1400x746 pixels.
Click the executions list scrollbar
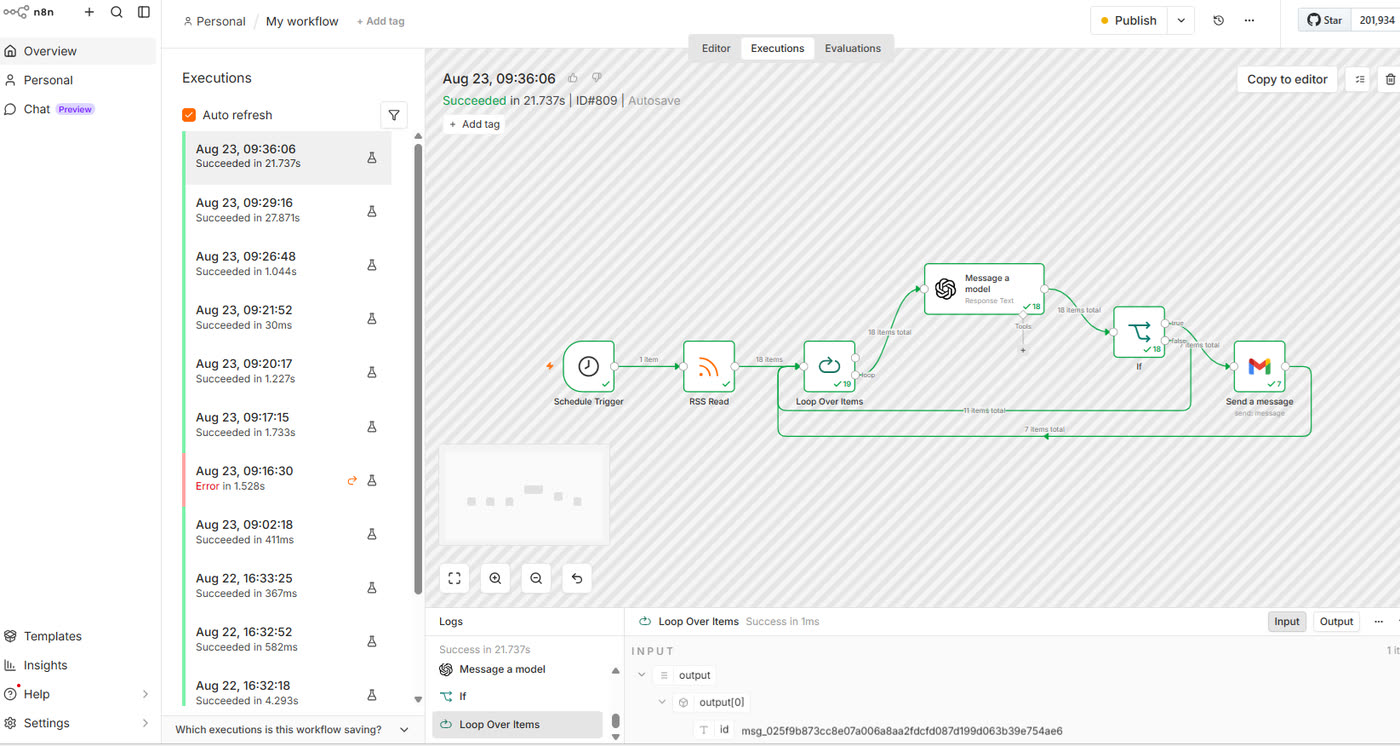(418, 370)
